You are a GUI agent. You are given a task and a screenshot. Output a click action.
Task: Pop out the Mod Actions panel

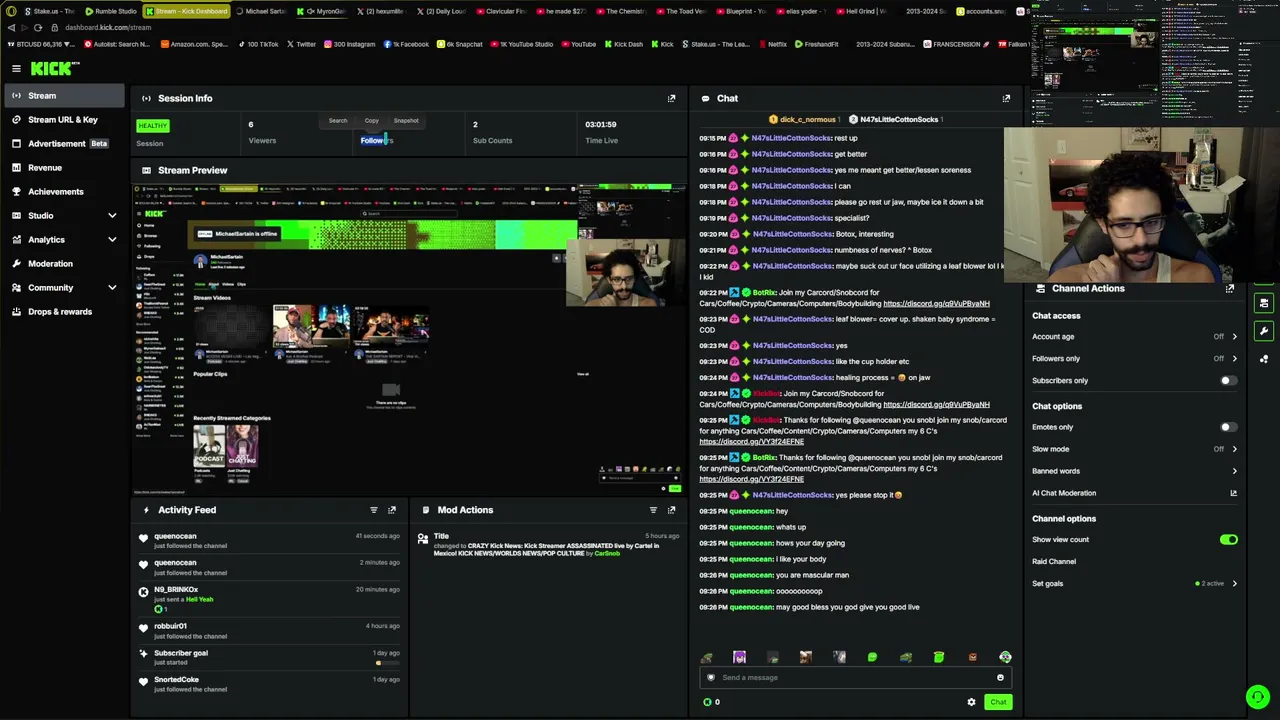(x=671, y=510)
